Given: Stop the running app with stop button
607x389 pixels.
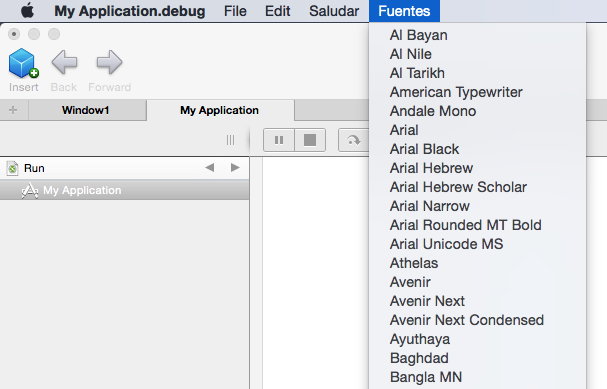Looking at the screenshot, I should (x=310, y=140).
